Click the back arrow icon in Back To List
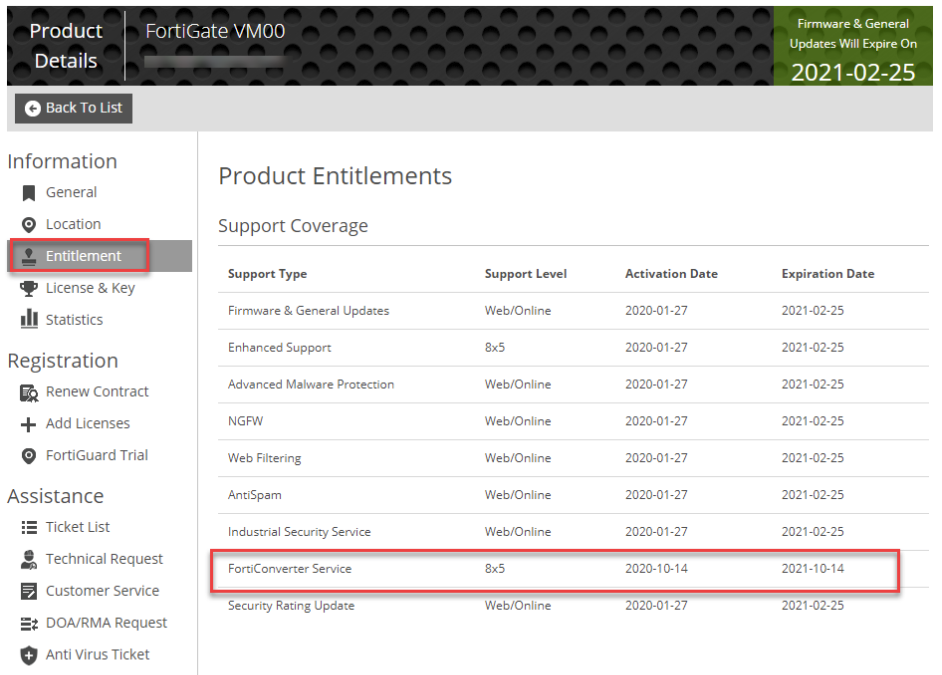942x675 pixels. pos(32,108)
